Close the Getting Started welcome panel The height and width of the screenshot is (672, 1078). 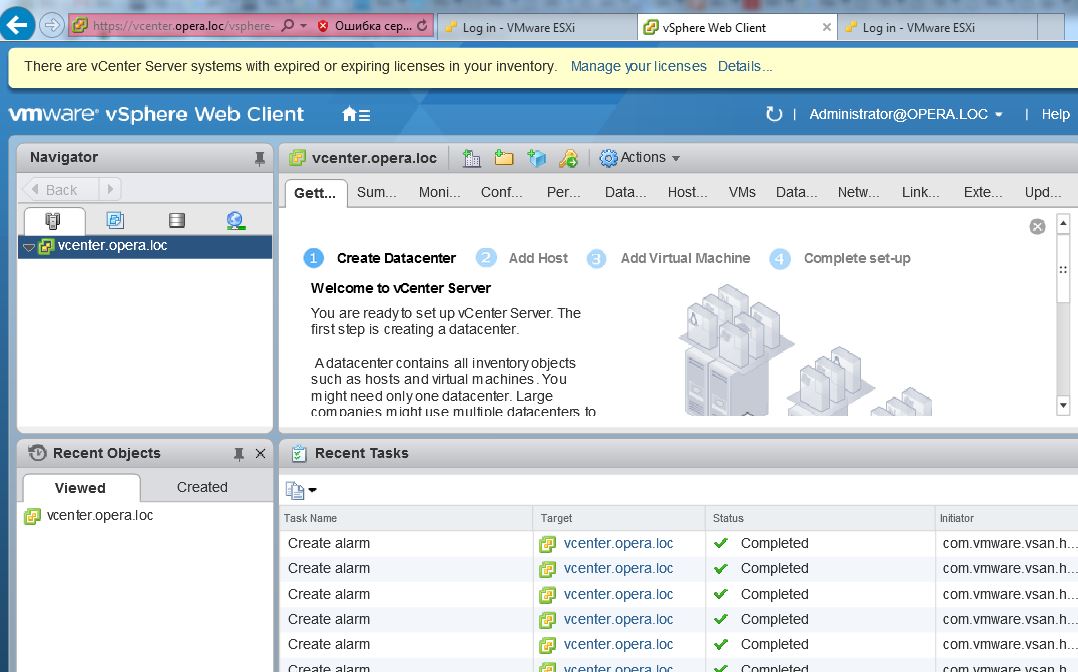coord(1037,226)
